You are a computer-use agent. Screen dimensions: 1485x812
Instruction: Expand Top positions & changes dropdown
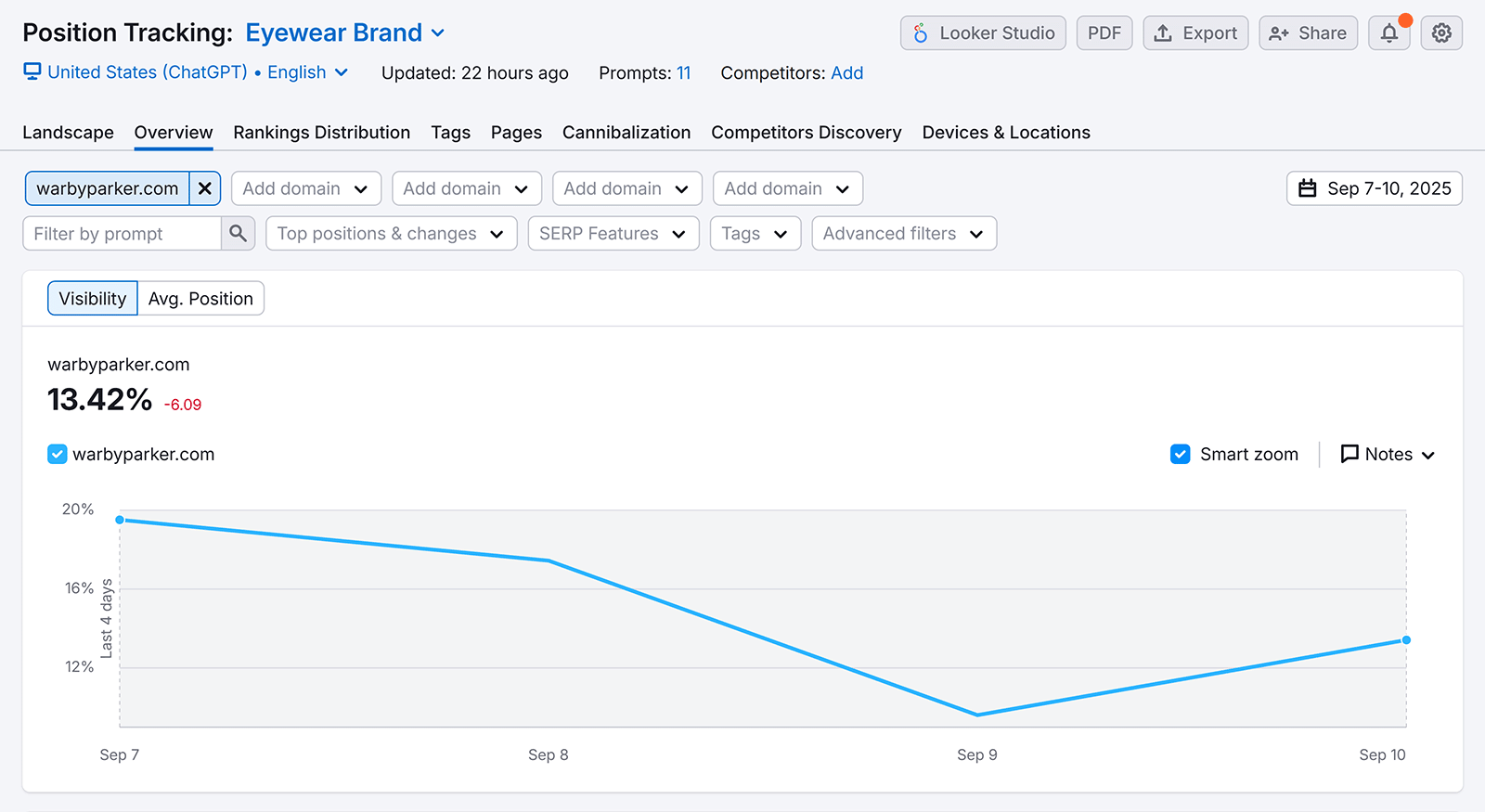coord(391,234)
